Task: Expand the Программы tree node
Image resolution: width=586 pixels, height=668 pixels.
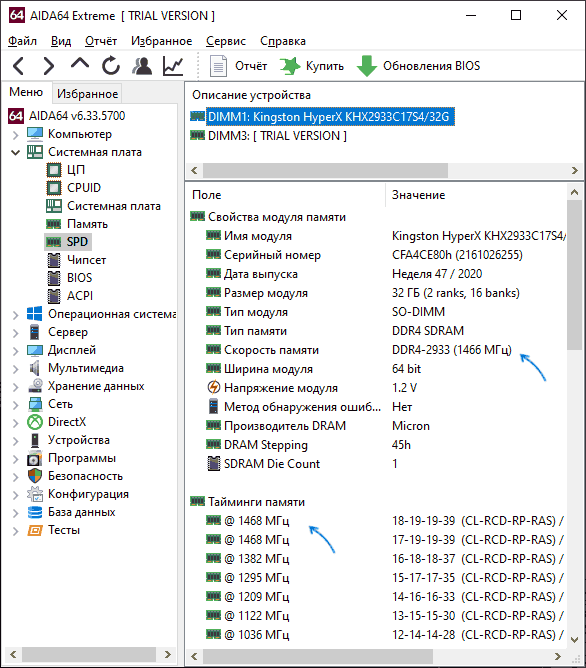Action: (15, 459)
